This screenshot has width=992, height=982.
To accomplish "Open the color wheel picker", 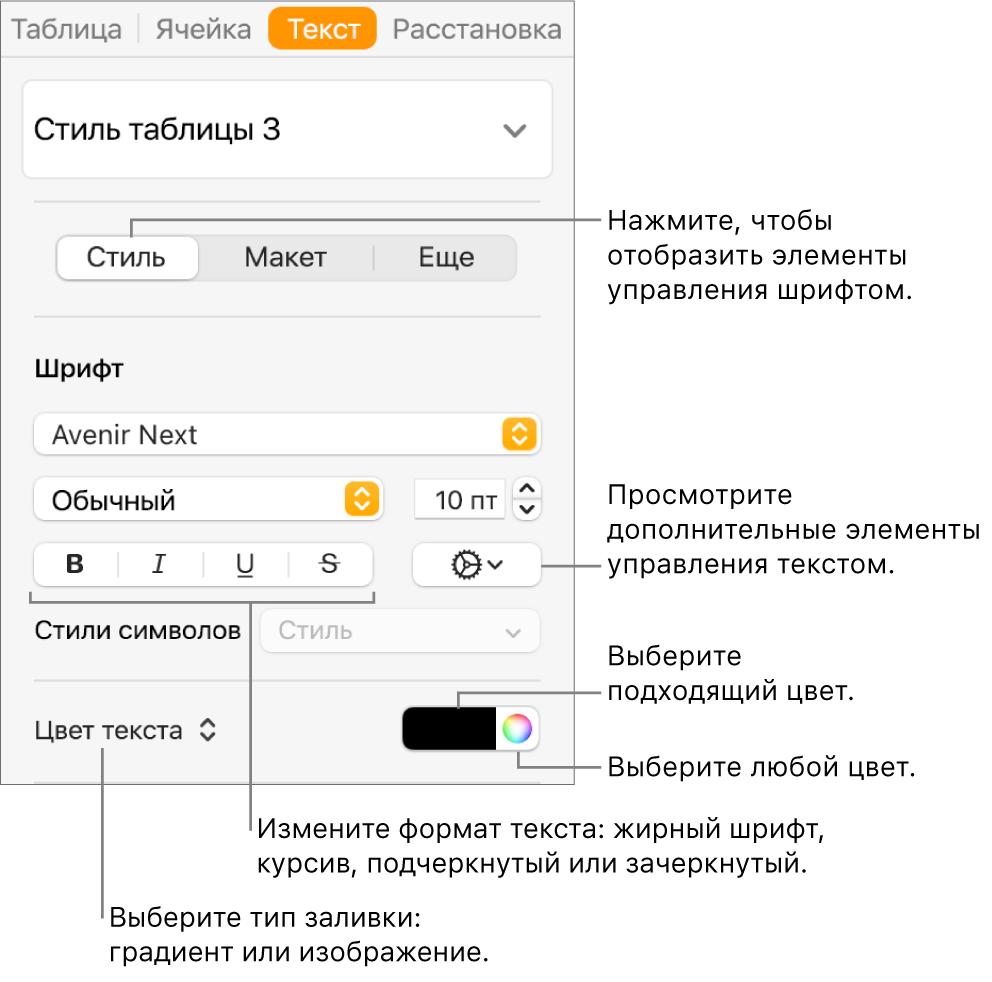I will (x=517, y=728).
